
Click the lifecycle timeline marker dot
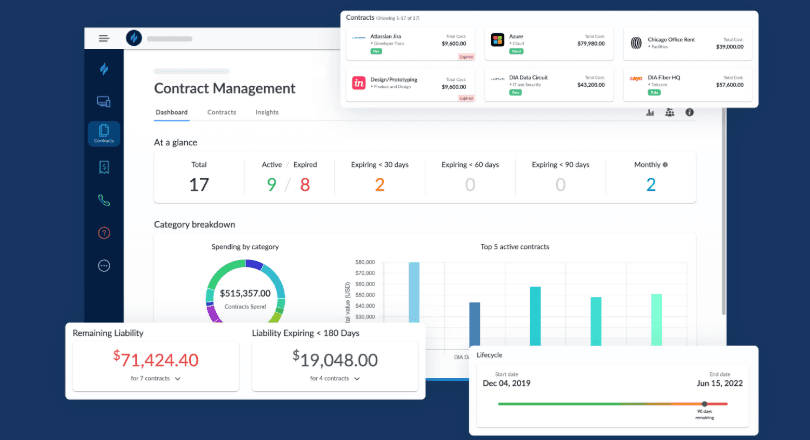click(x=704, y=404)
